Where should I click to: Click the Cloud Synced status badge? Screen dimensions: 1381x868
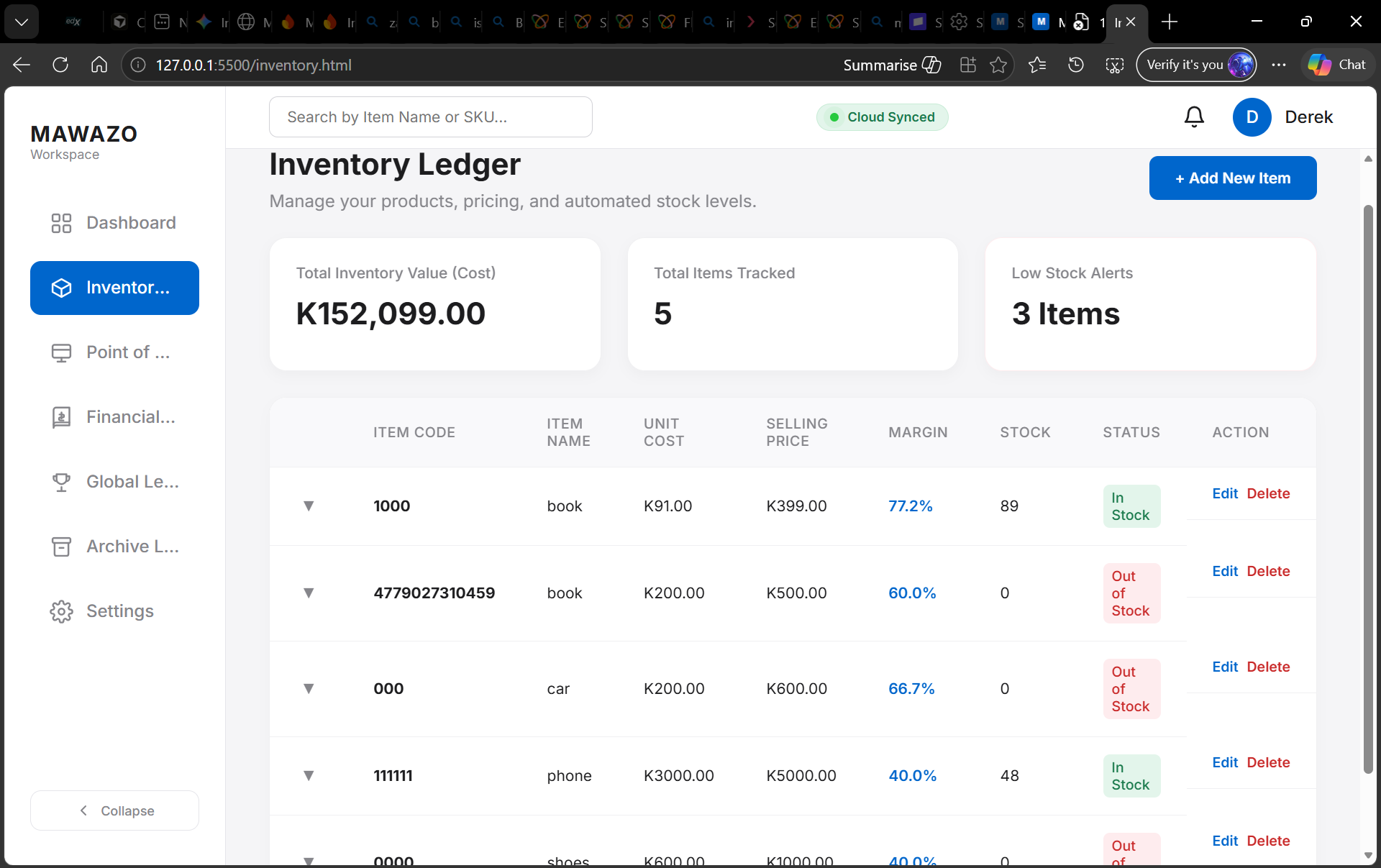(x=882, y=117)
